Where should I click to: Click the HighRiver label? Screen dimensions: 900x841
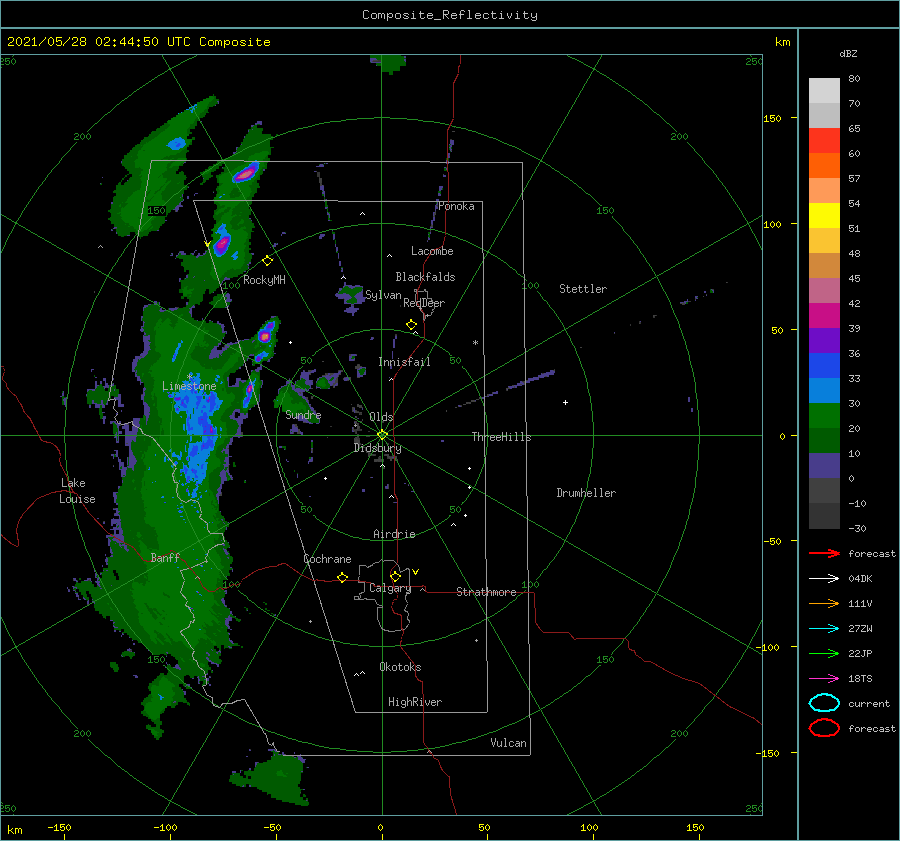click(415, 702)
